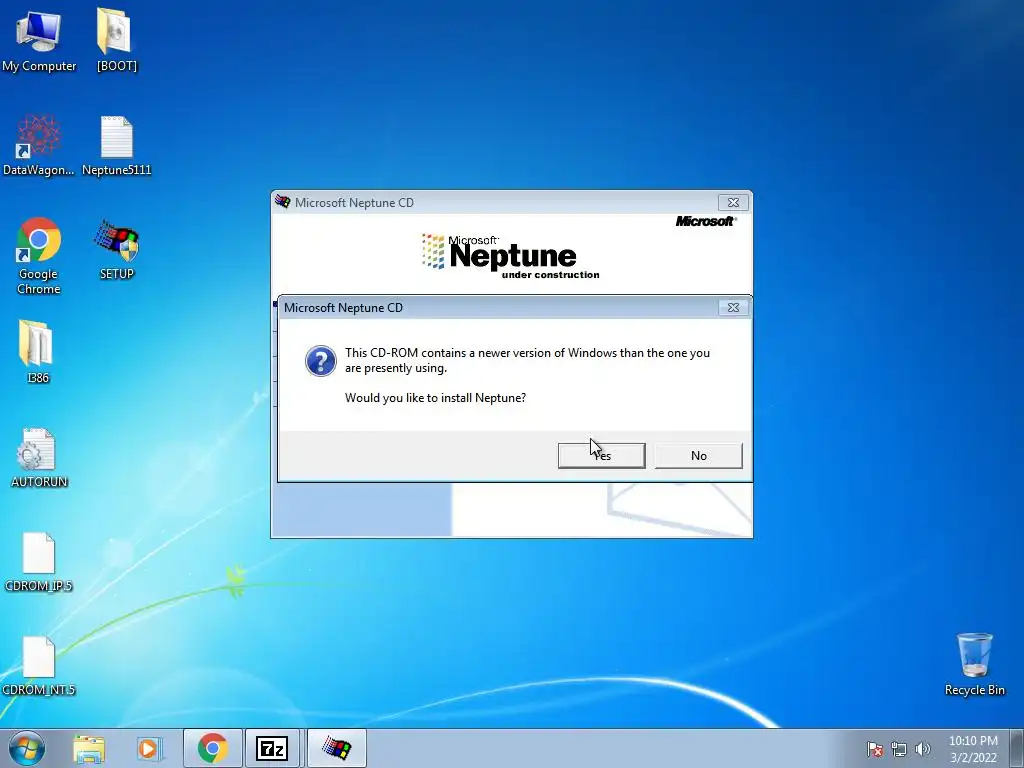The height and width of the screenshot is (768, 1024).
Task: Open the volume speaker icon in tray
Action: coord(922,749)
